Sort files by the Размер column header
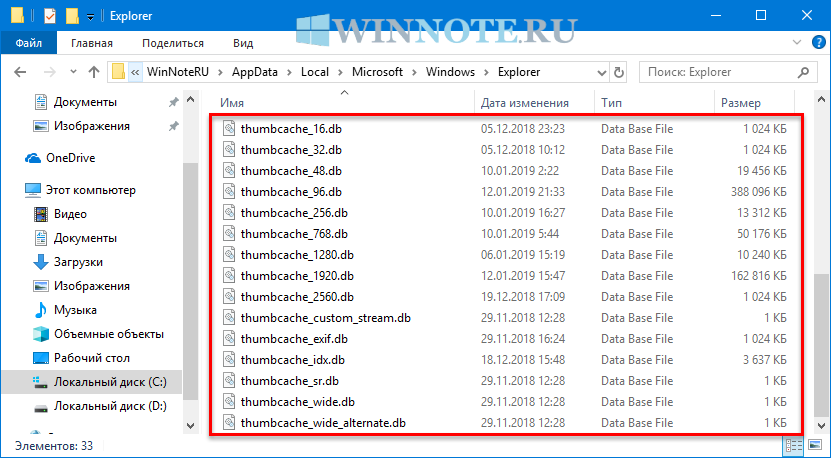 [741, 103]
